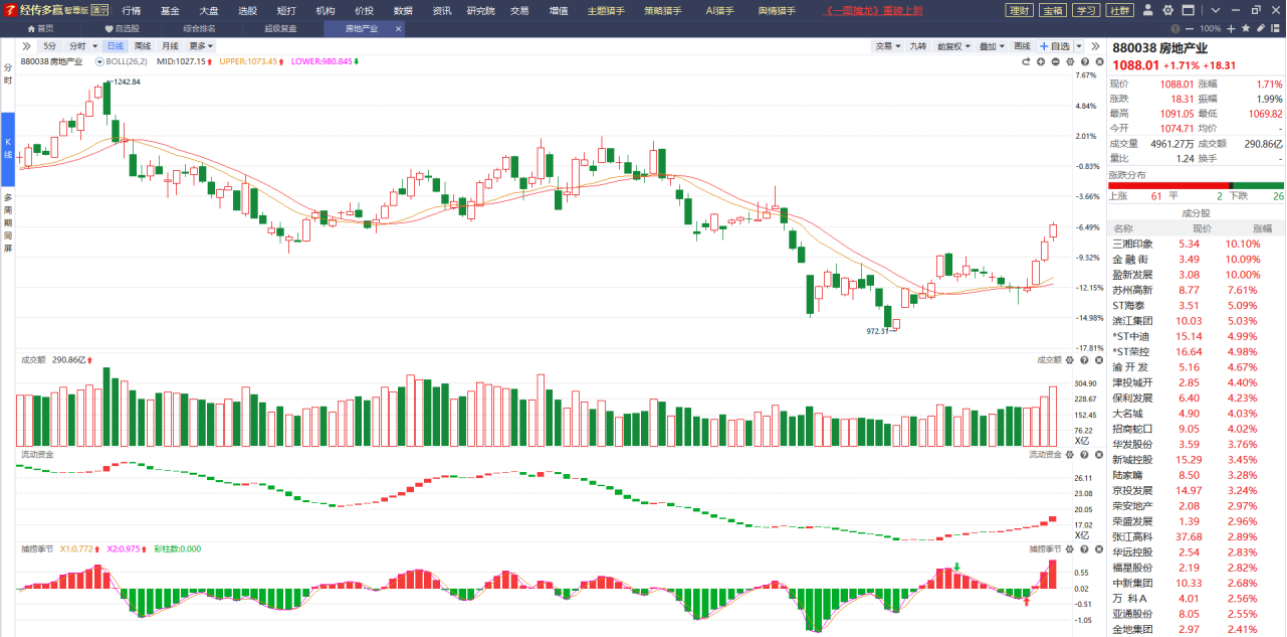
Task: Expand the 更多 periods dropdown
Action: click(200, 46)
